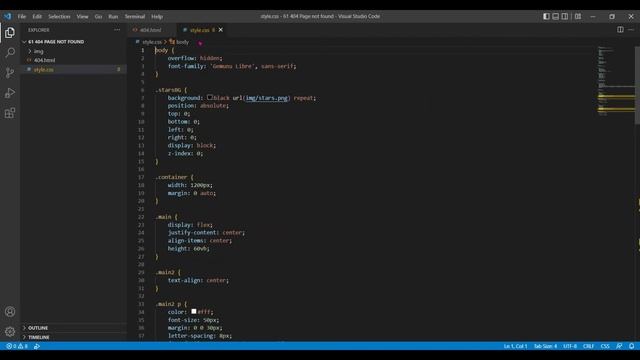Click style.css in the breadcrumb

152,42
